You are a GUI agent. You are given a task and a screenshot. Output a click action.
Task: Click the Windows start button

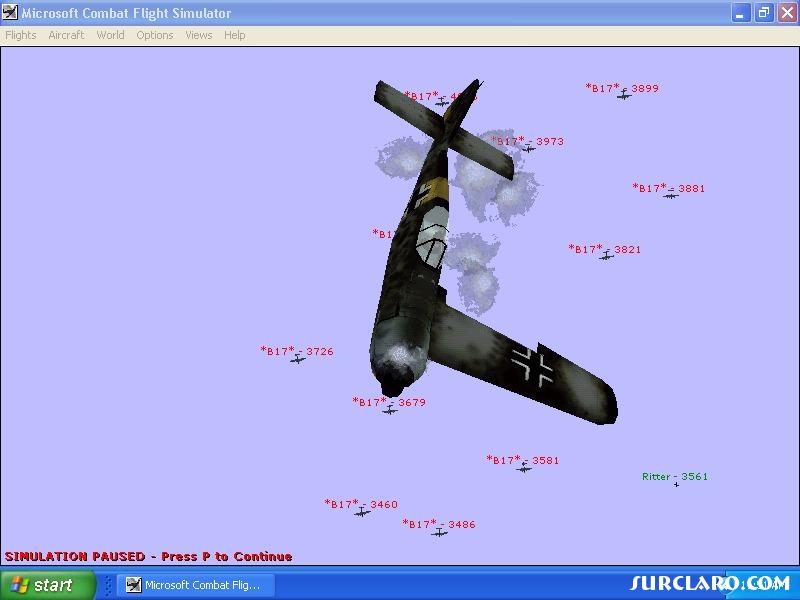(48, 585)
